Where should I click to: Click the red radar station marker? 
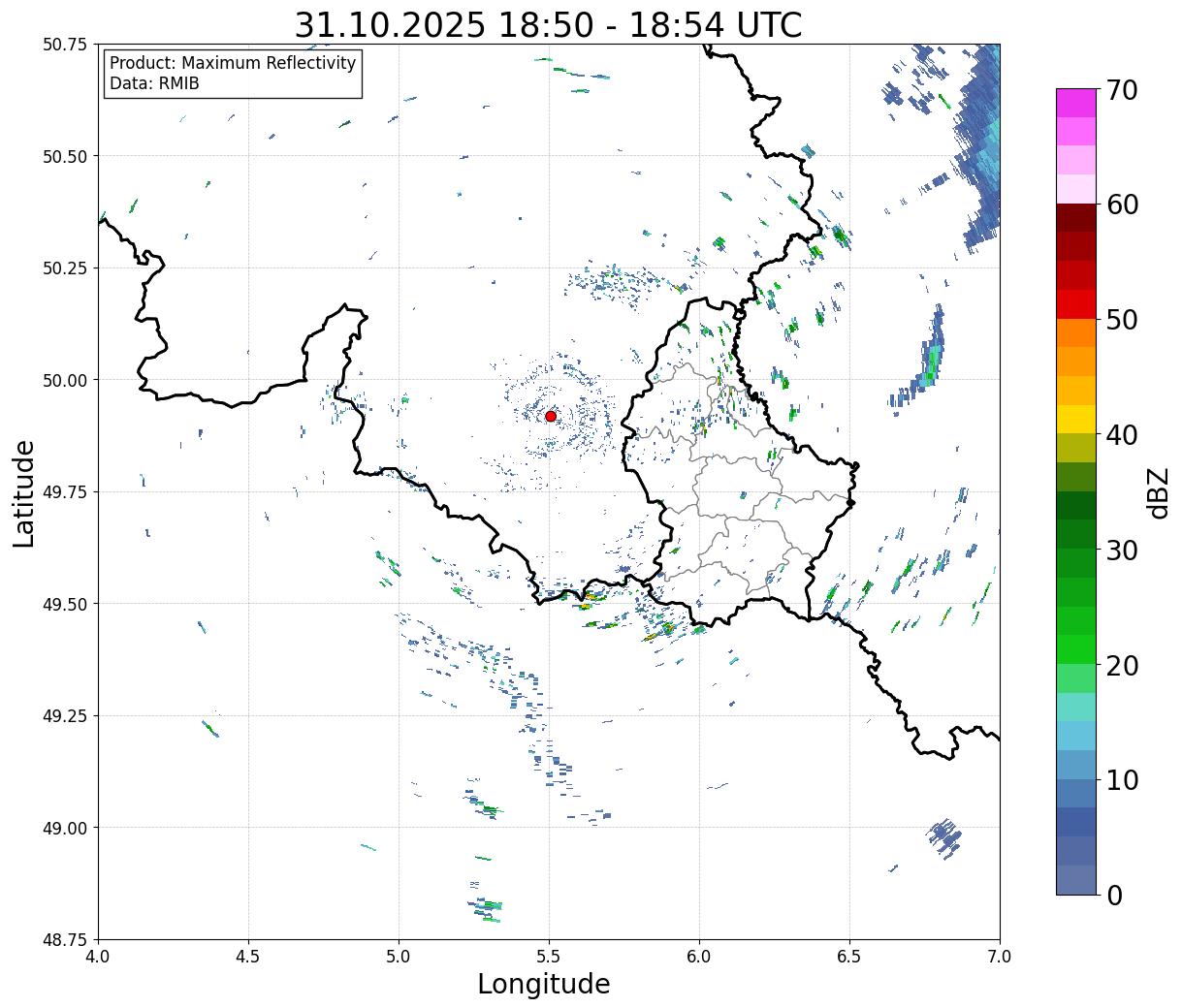tap(550, 416)
